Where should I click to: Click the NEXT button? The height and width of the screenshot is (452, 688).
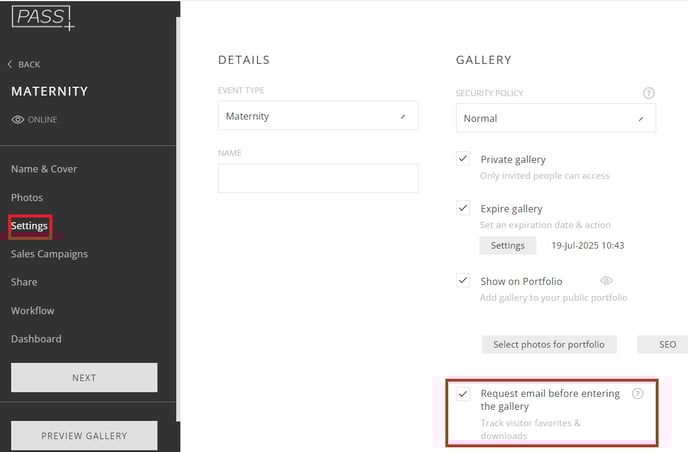pos(84,377)
